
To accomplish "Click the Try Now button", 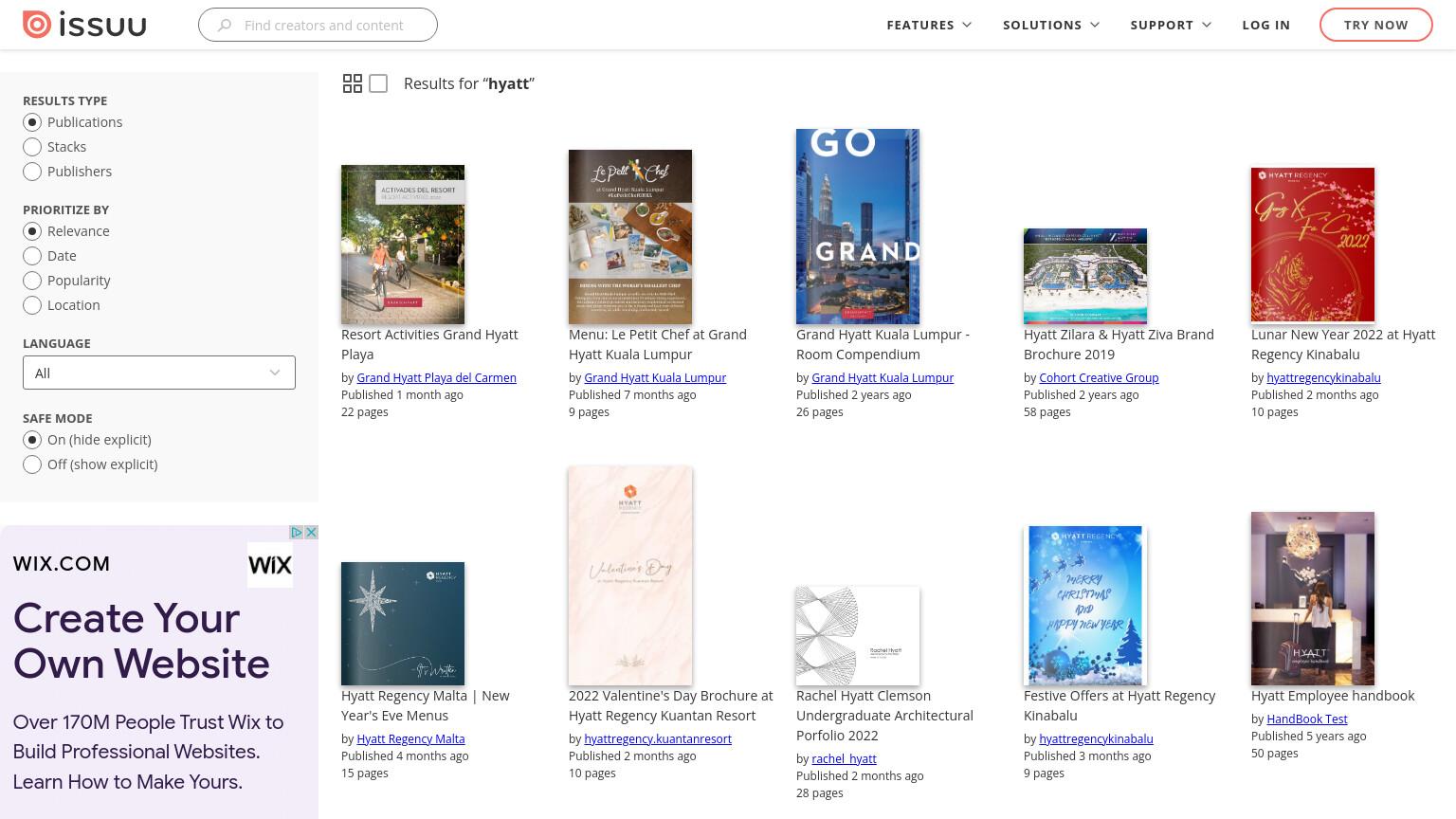I will point(1376,25).
